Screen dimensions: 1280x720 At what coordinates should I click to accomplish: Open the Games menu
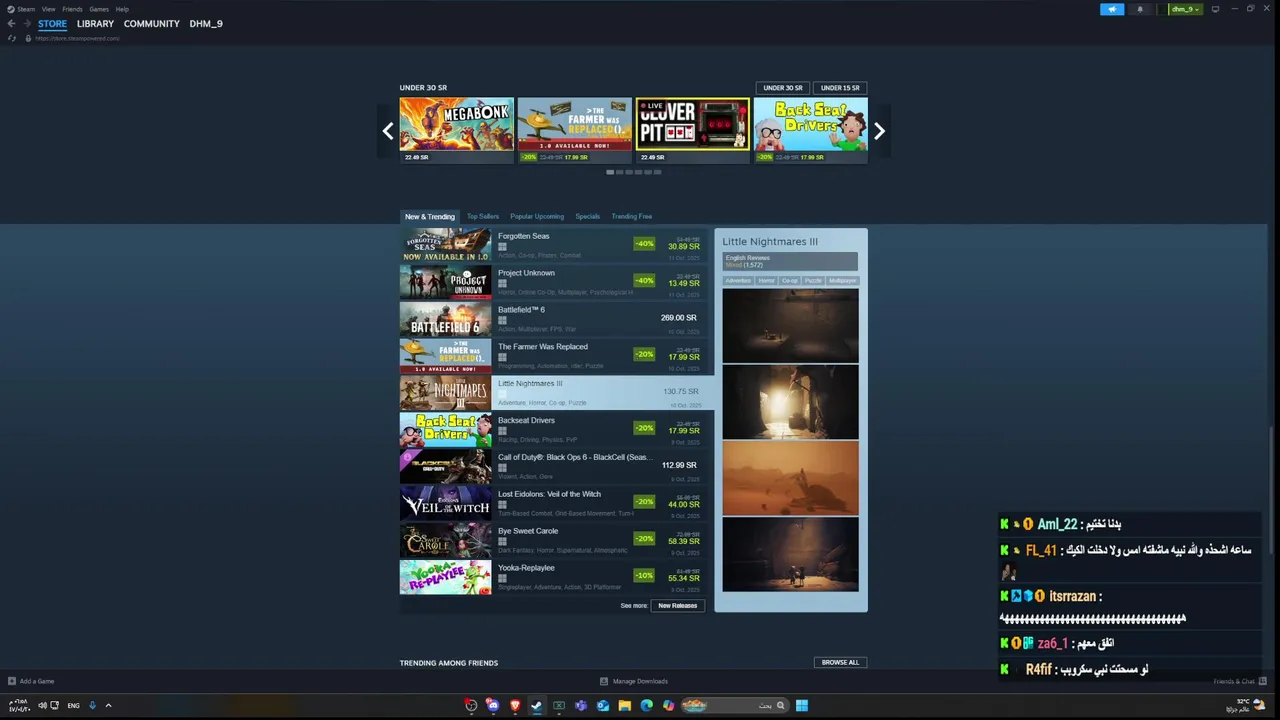[x=99, y=9]
